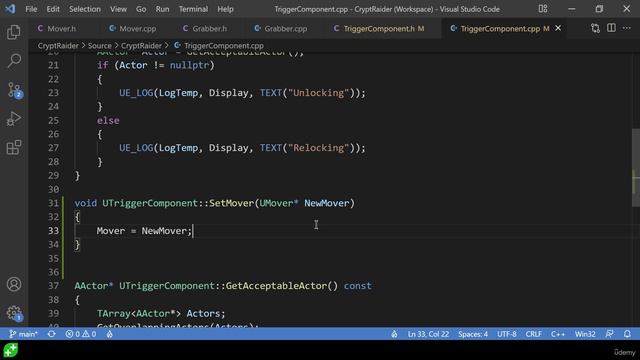Close the TriggerComponent.cpp tab
640x360 pixels.
[x=558, y=28]
